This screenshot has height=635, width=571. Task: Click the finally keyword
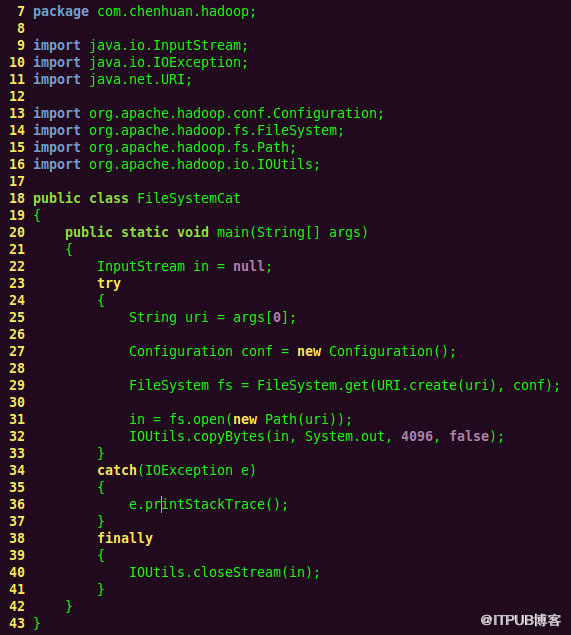[125, 539]
